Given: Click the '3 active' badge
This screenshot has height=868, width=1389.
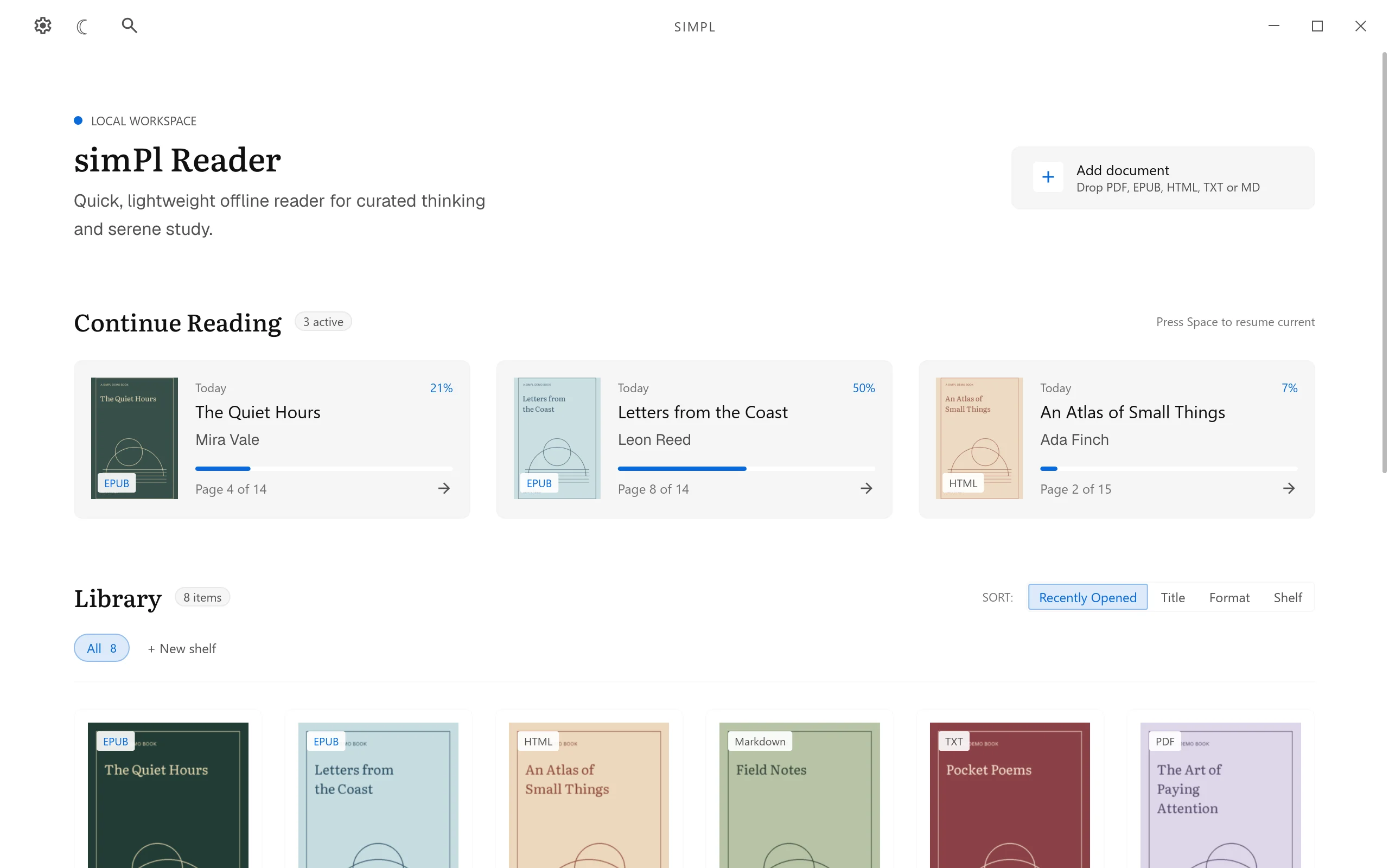Looking at the screenshot, I should click(323, 322).
